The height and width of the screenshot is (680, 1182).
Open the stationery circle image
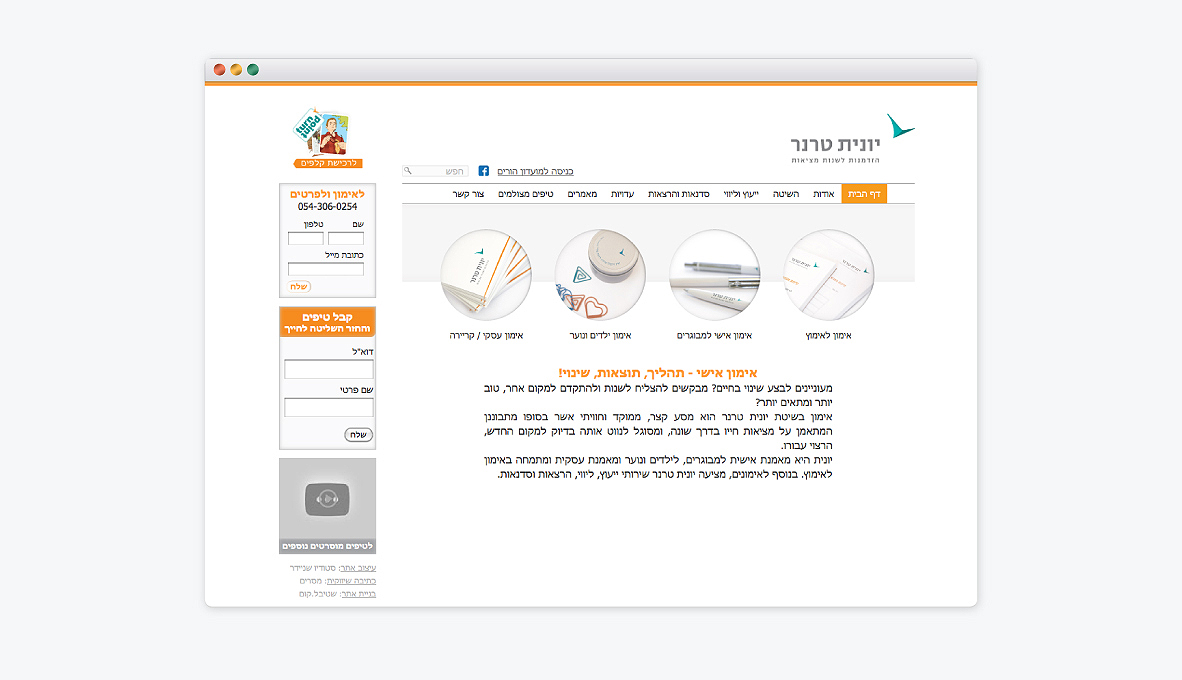coord(828,275)
